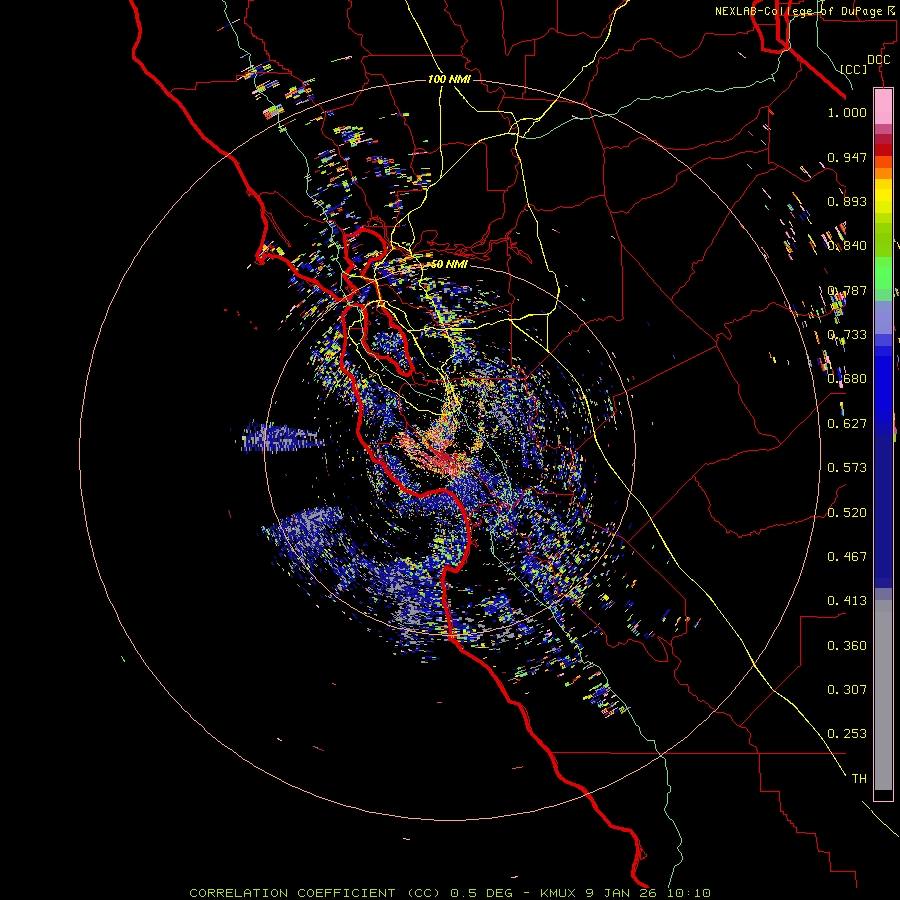Viewport: 900px width, 900px height.
Task: Click the 0.840 scale value
Action: [x=847, y=246]
